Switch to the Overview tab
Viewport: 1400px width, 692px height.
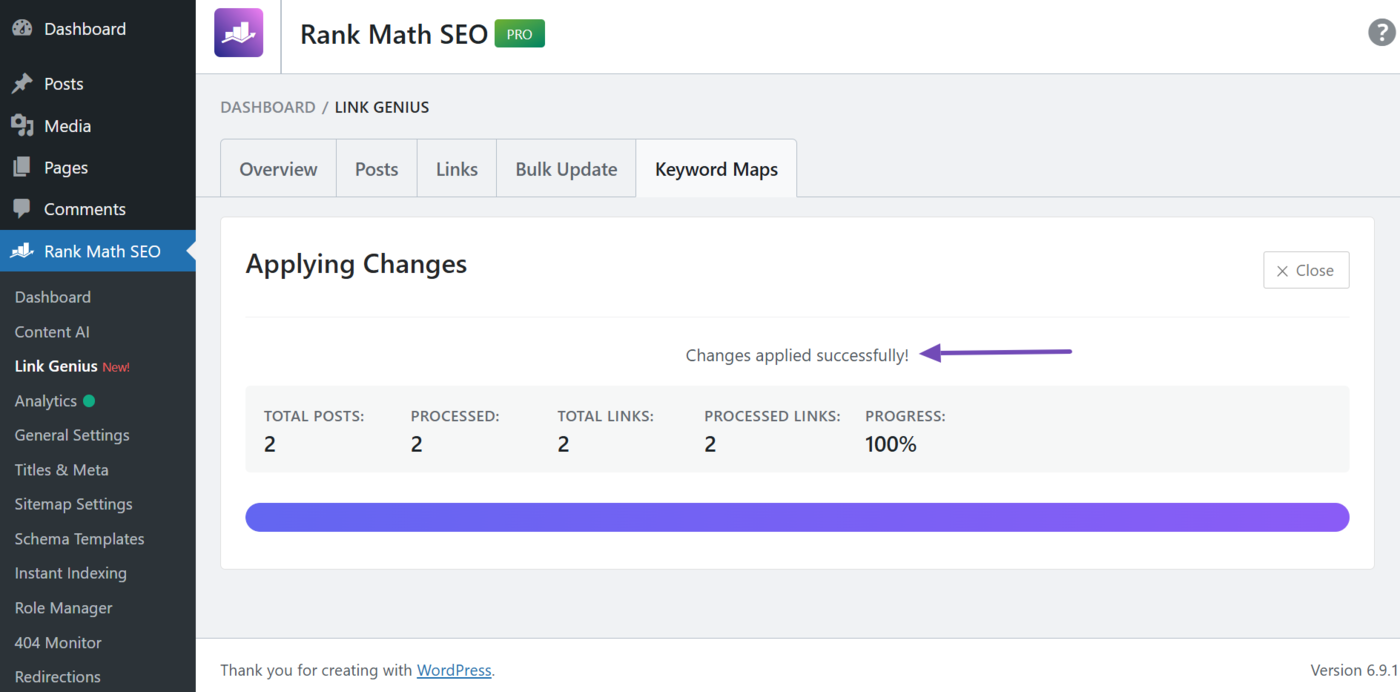click(x=278, y=169)
